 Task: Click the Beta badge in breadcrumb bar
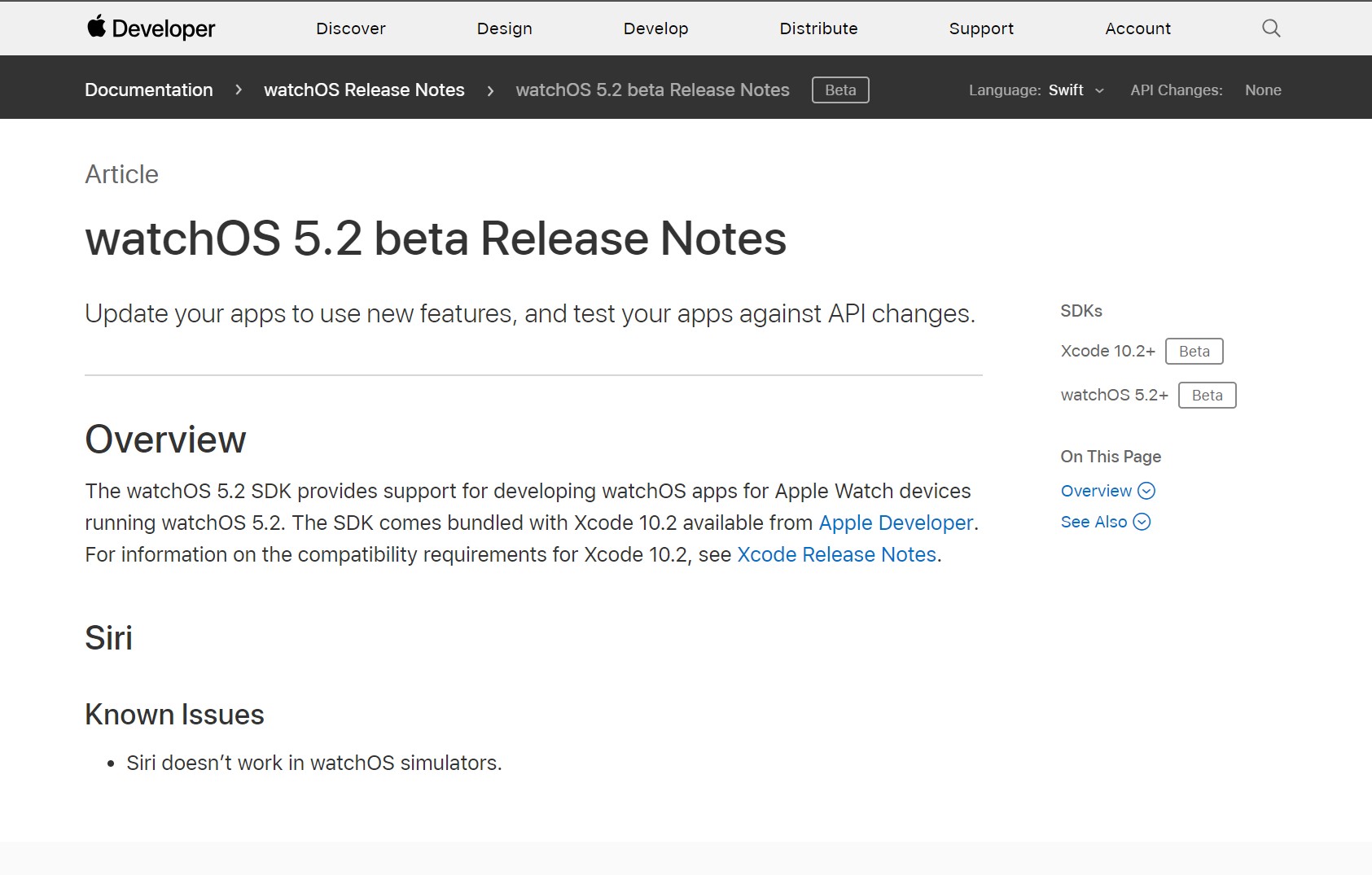[x=840, y=90]
